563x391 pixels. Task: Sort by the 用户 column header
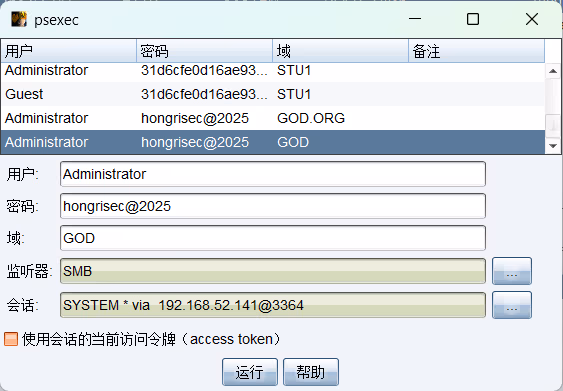click(69, 51)
